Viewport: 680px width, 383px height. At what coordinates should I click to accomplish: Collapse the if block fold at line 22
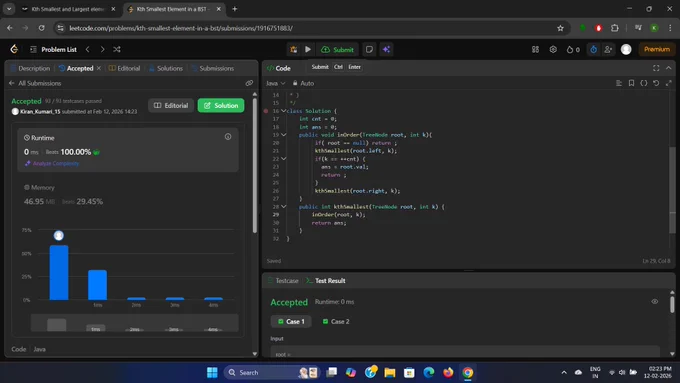pos(284,159)
